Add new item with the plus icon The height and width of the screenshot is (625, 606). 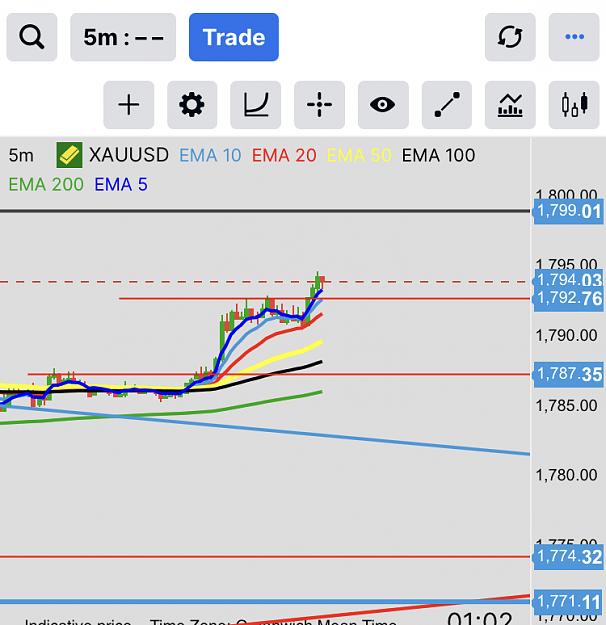tap(129, 105)
